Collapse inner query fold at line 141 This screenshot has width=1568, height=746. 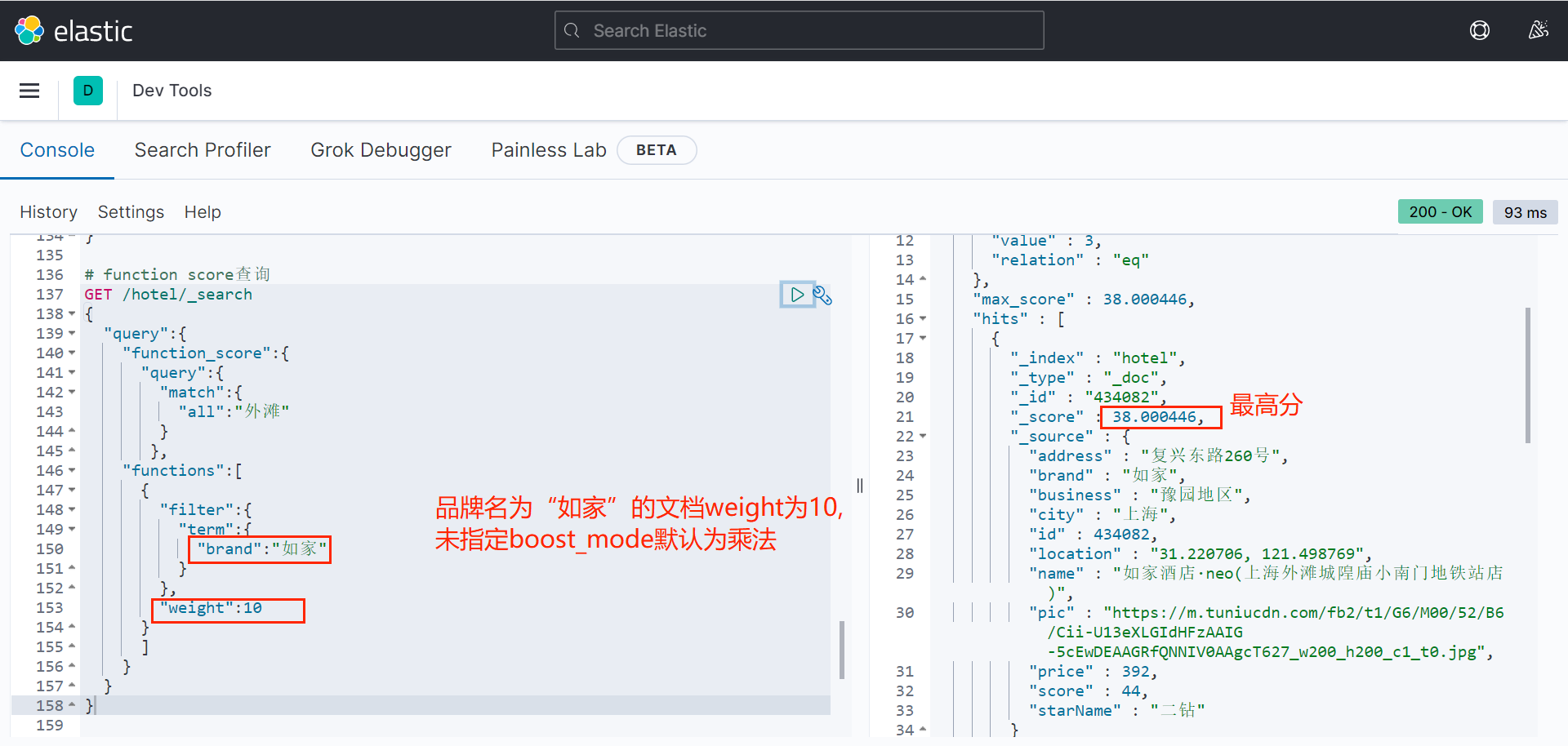[x=72, y=373]
